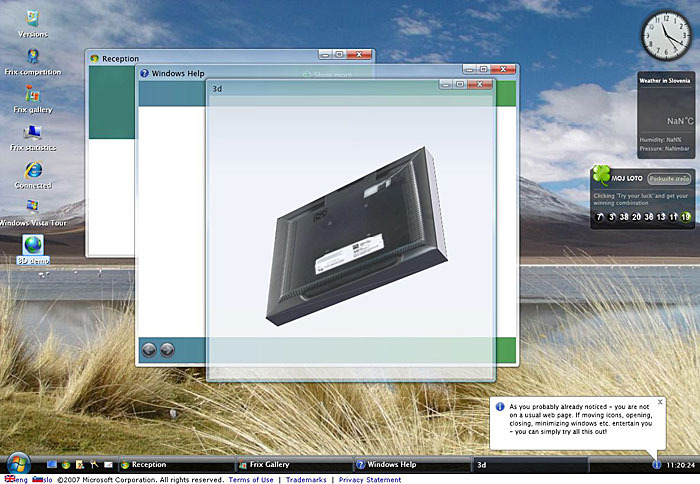Click the Weather in Slovenia gadget
The image size is (700, 484).
666,115
